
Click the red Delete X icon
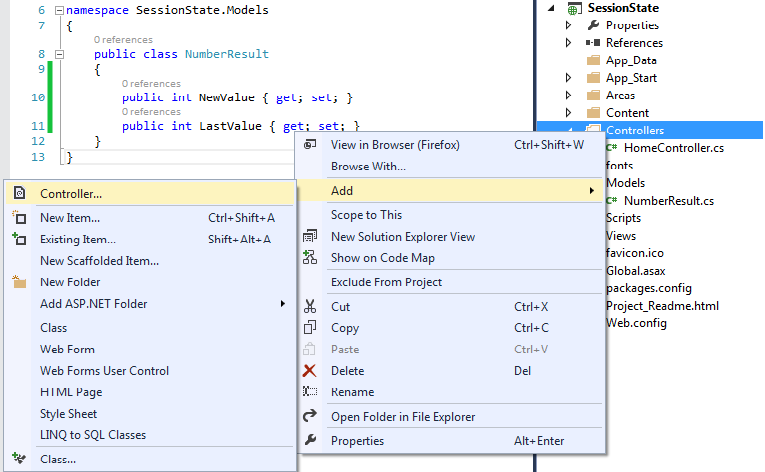pos(310,371)
